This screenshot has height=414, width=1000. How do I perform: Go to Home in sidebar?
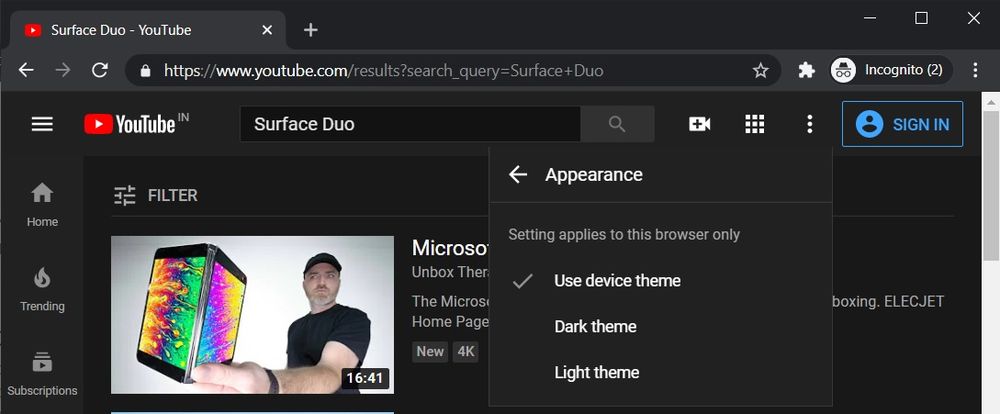point(42,204)
